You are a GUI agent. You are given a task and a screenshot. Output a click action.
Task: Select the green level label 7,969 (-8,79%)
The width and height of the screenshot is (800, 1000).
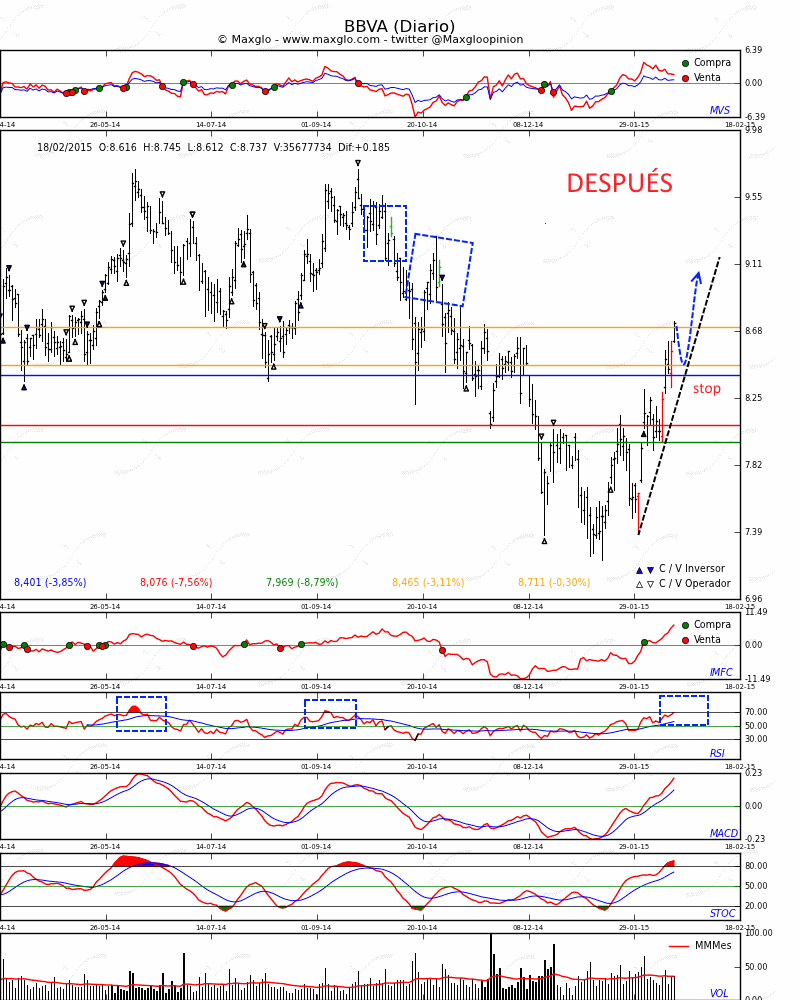point(302,582)
